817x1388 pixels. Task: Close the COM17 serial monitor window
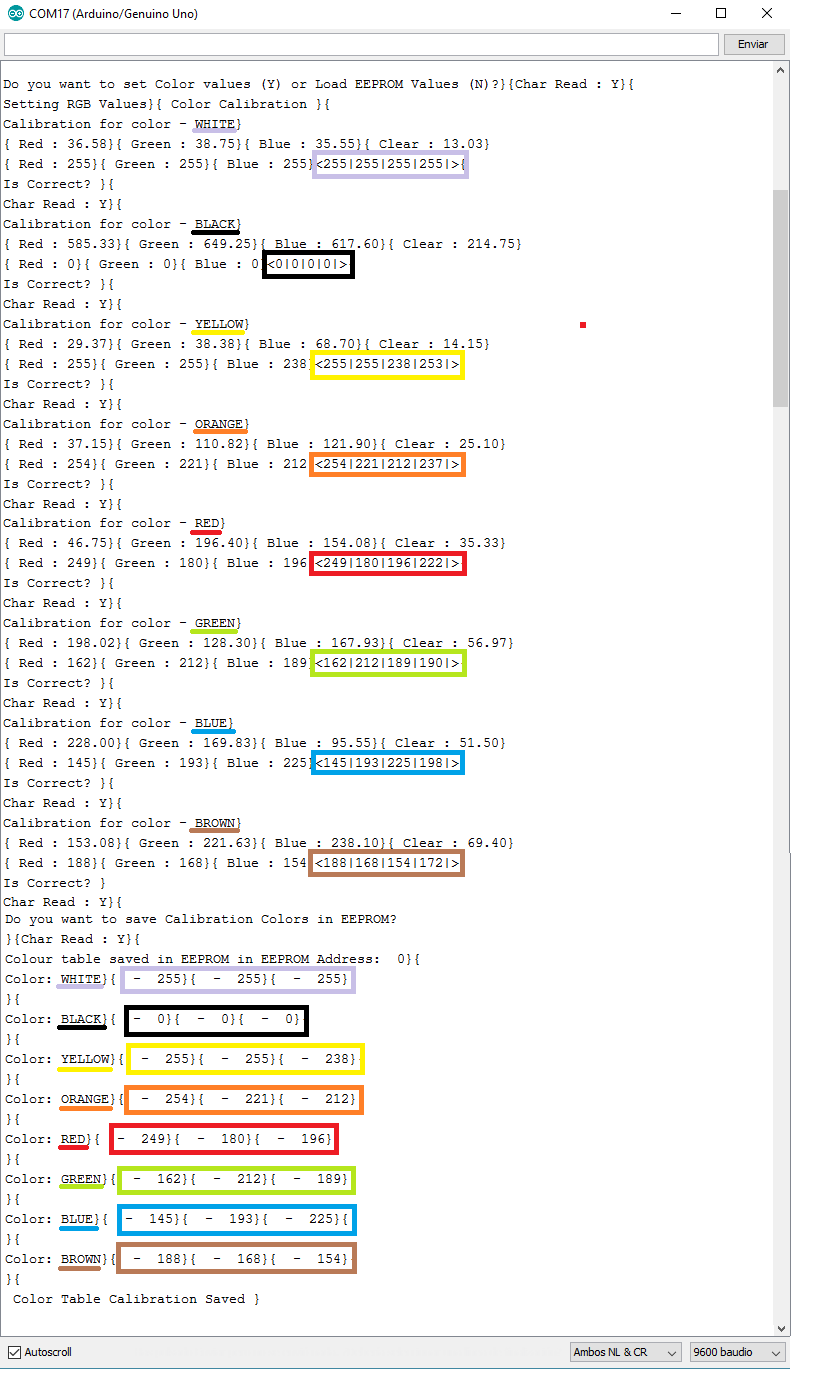(x=767, y=14)
